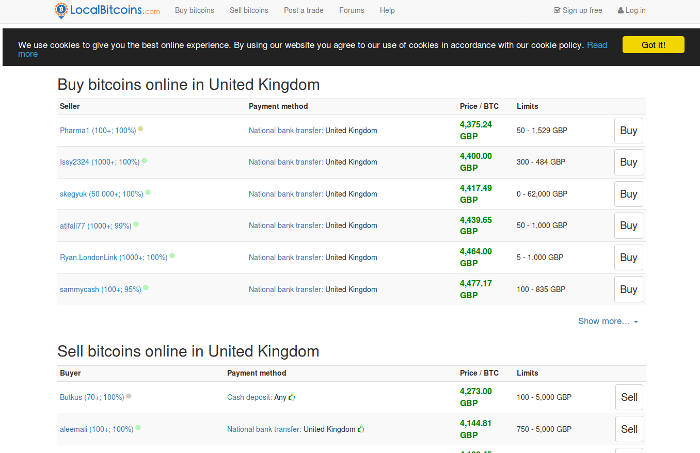Click Sell for the 4,273.00 GBP offer
This screenshot has height=453, width=700.
(x=629, y=397)
